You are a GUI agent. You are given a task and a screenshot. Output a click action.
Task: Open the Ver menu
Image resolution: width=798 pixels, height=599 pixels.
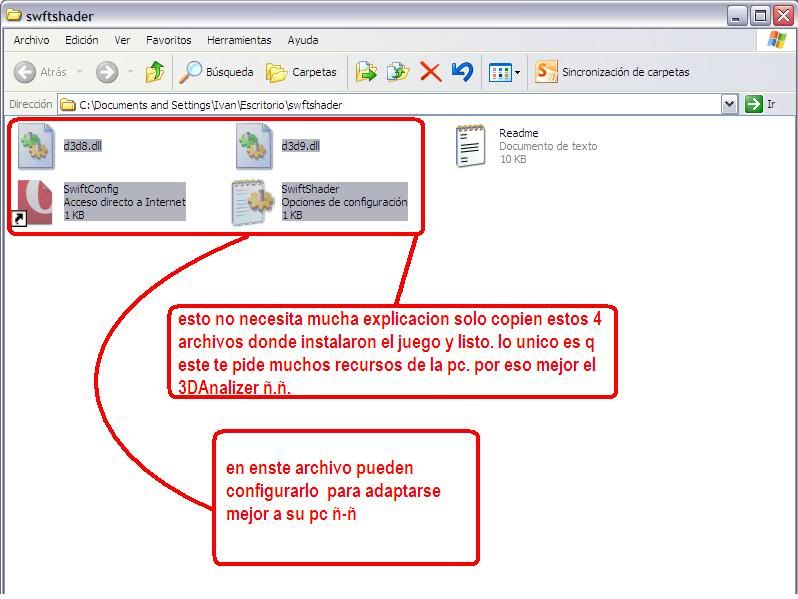click(x=122, y=40)
